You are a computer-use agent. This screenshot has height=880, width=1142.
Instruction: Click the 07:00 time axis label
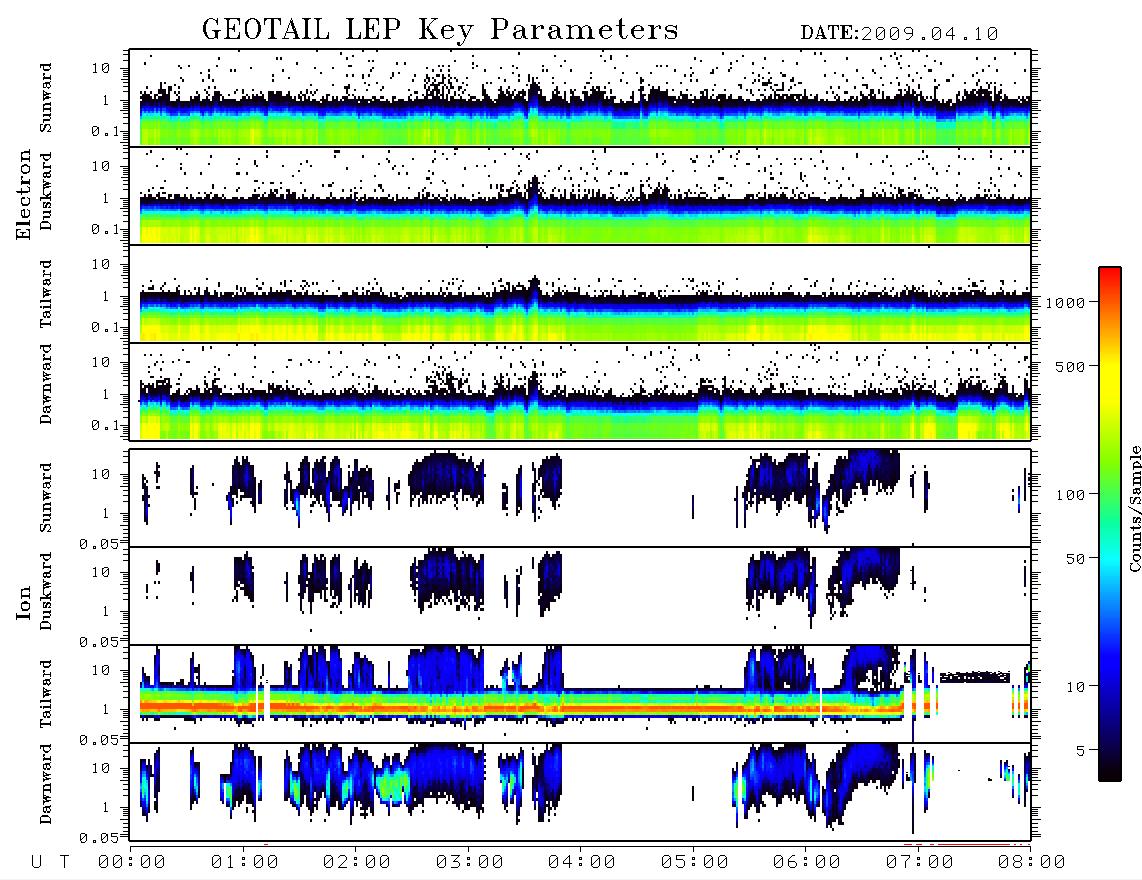click(920, 862)
